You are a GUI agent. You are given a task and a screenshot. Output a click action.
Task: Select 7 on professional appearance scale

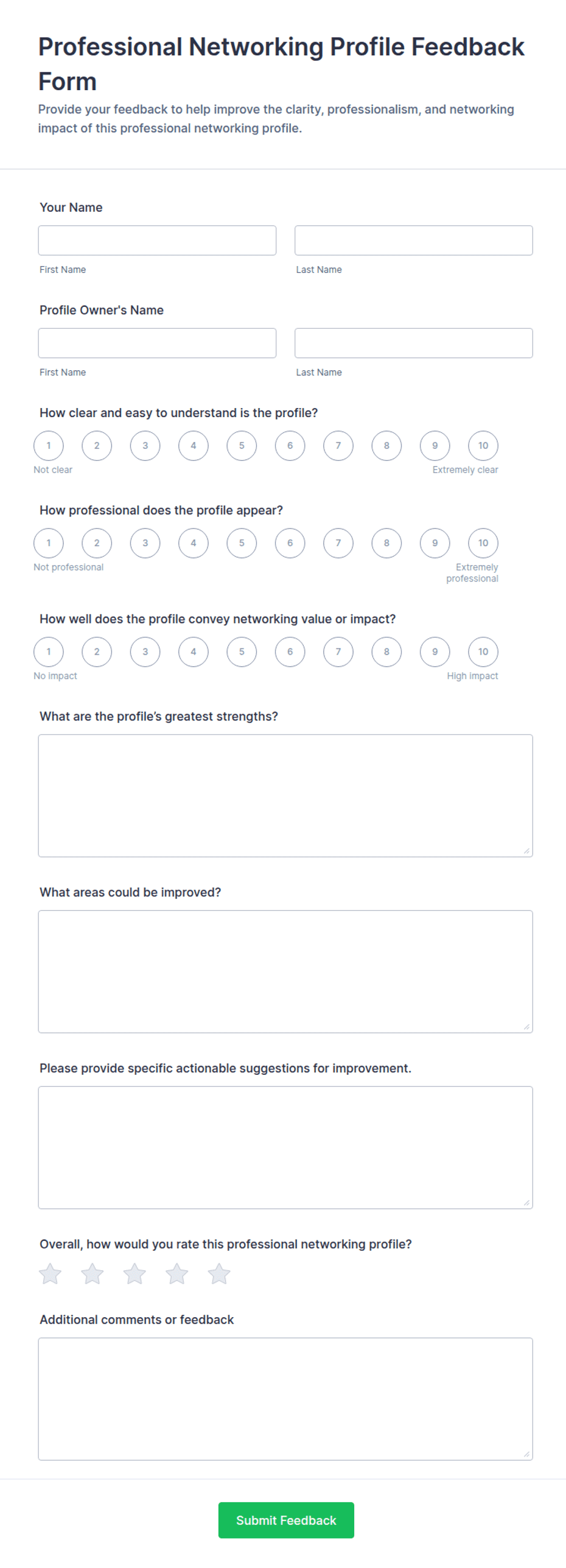pyautogui.click(x=338, y=543)
